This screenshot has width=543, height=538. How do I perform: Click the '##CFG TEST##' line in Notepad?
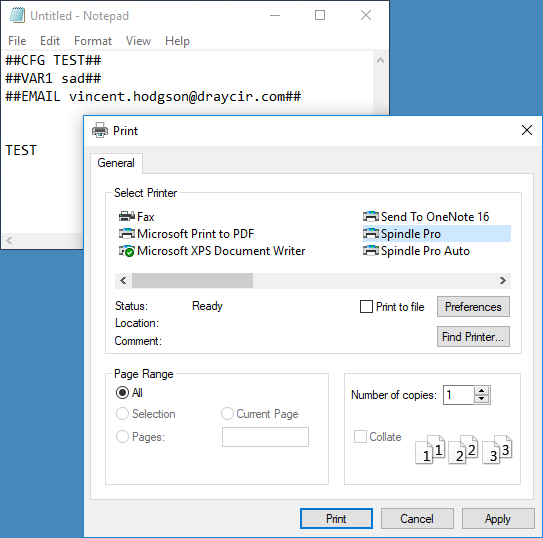tap(53, 61)
